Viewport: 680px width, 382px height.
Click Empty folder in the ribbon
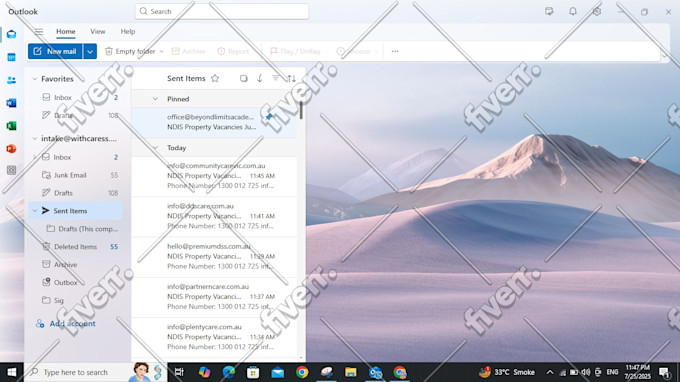[130, 51]
